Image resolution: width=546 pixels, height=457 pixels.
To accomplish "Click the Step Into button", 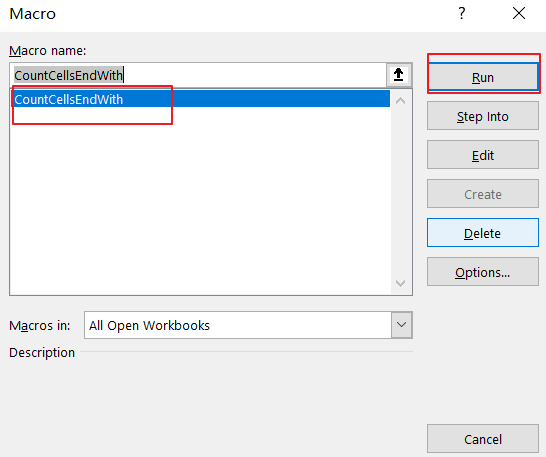I will 483,116.
